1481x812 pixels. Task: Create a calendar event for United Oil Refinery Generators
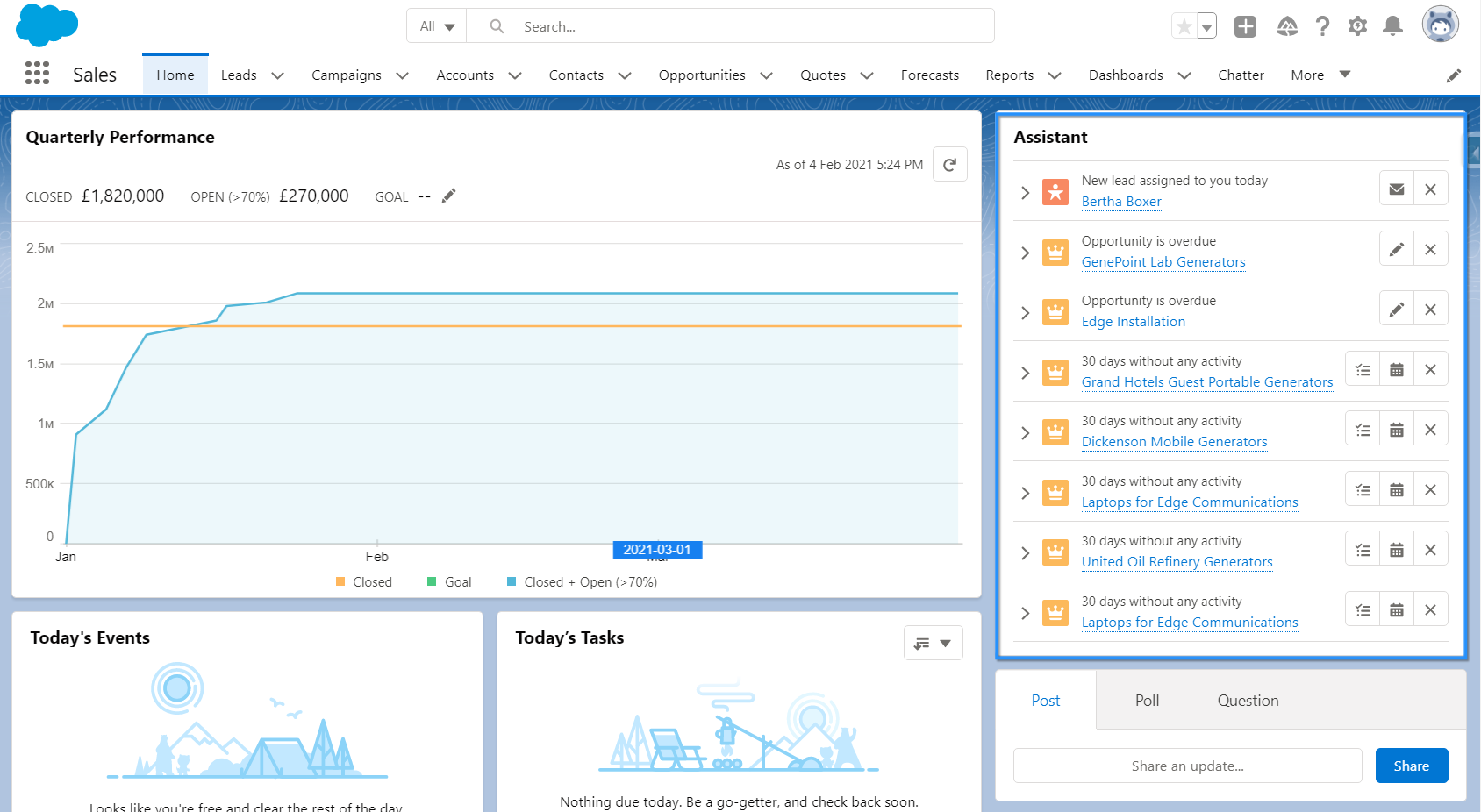1397,549
